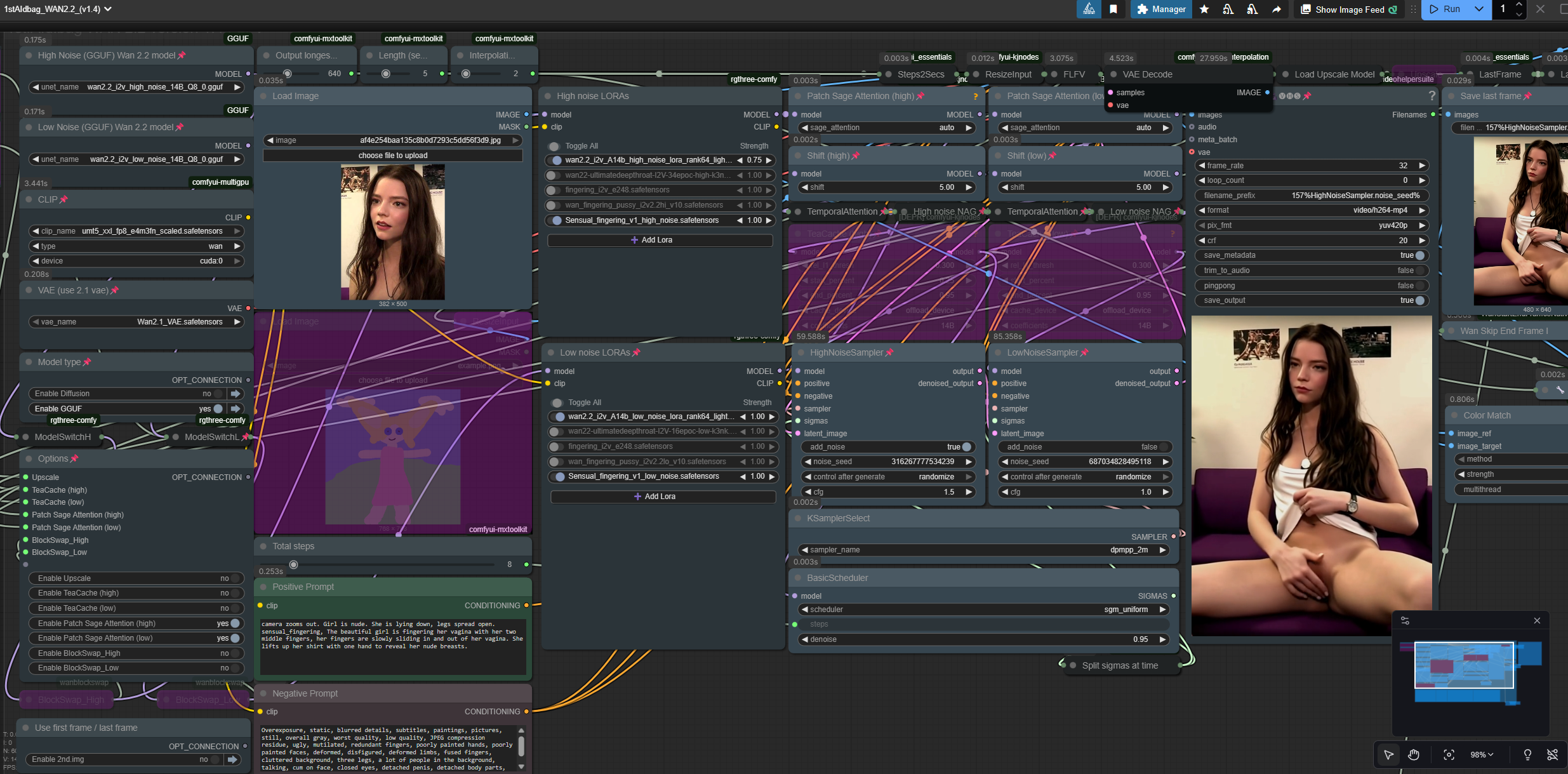
Task: Activate the hand pan tool
Action: pos(1413,755)
